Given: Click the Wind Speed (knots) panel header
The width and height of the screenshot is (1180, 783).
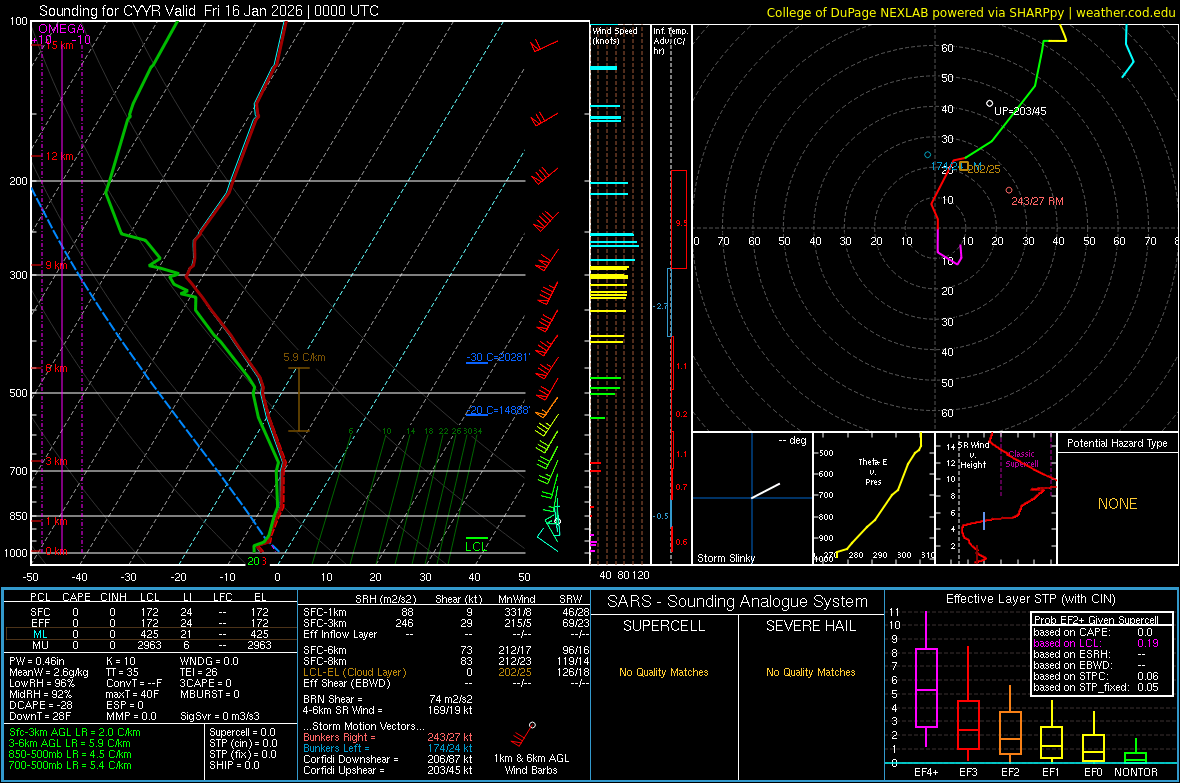Looking at the screenshot, I should point(615,35).
